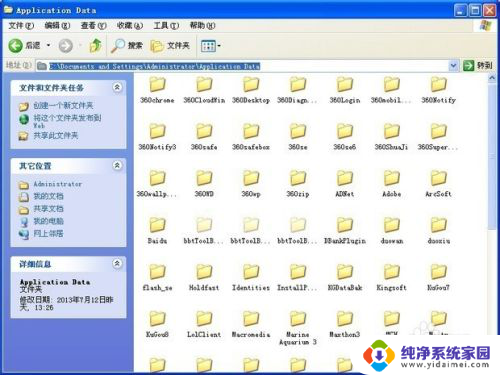Click 共享此文件夹 link
The height and width of the screenshot is (375, 500).
[x=55, y=136]
